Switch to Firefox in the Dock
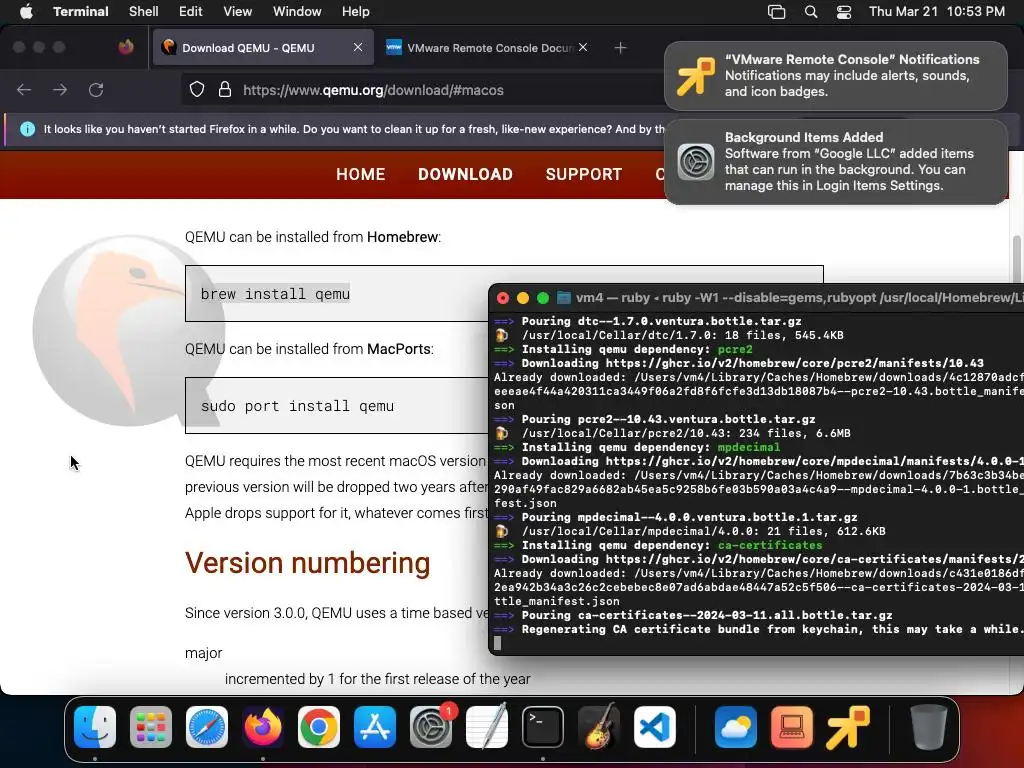Viewport: 1024px width, 768px height. click(x=263, y=727)
